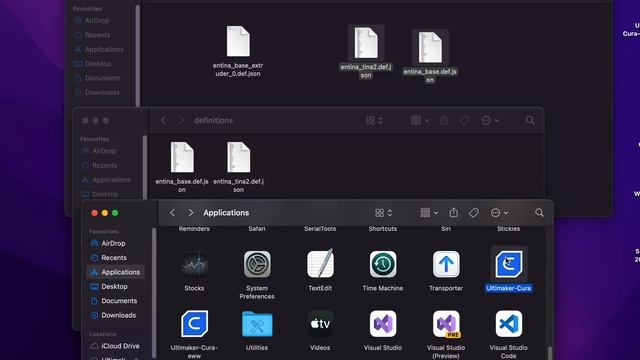The height and width of the screenshot is (360, 640).
Task: Open iCloud Drive in the sidebar
Action: tap(115, 346)
